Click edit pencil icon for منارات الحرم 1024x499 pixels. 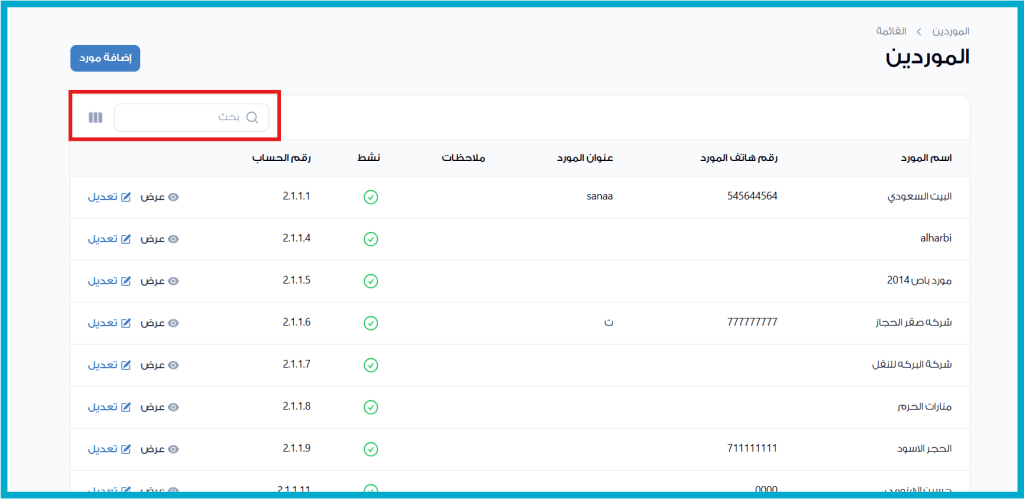pyautogui.click(x=126, y=407)
